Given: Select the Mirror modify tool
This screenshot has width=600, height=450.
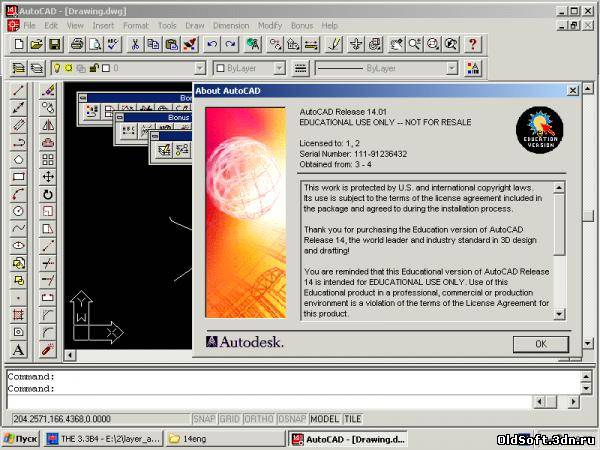Looking at the screenshot, I should 48,125.
